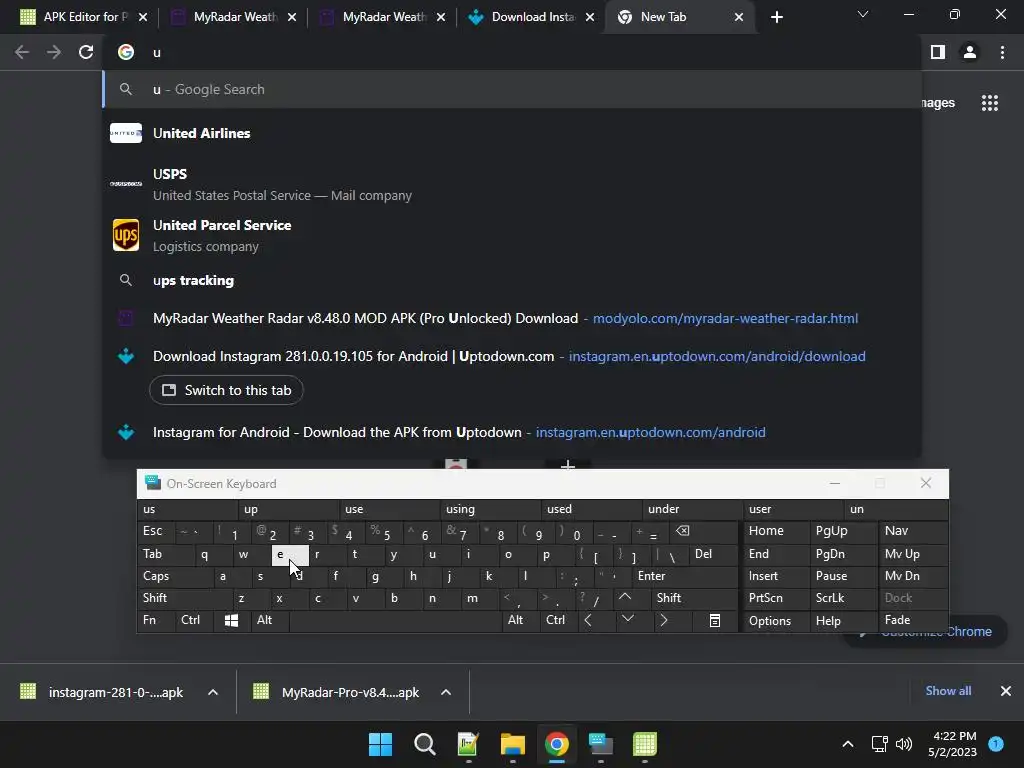Open Chrome three-dot menu
The height and width of the screenshot is (768, 1024).
click(1002, 52)
